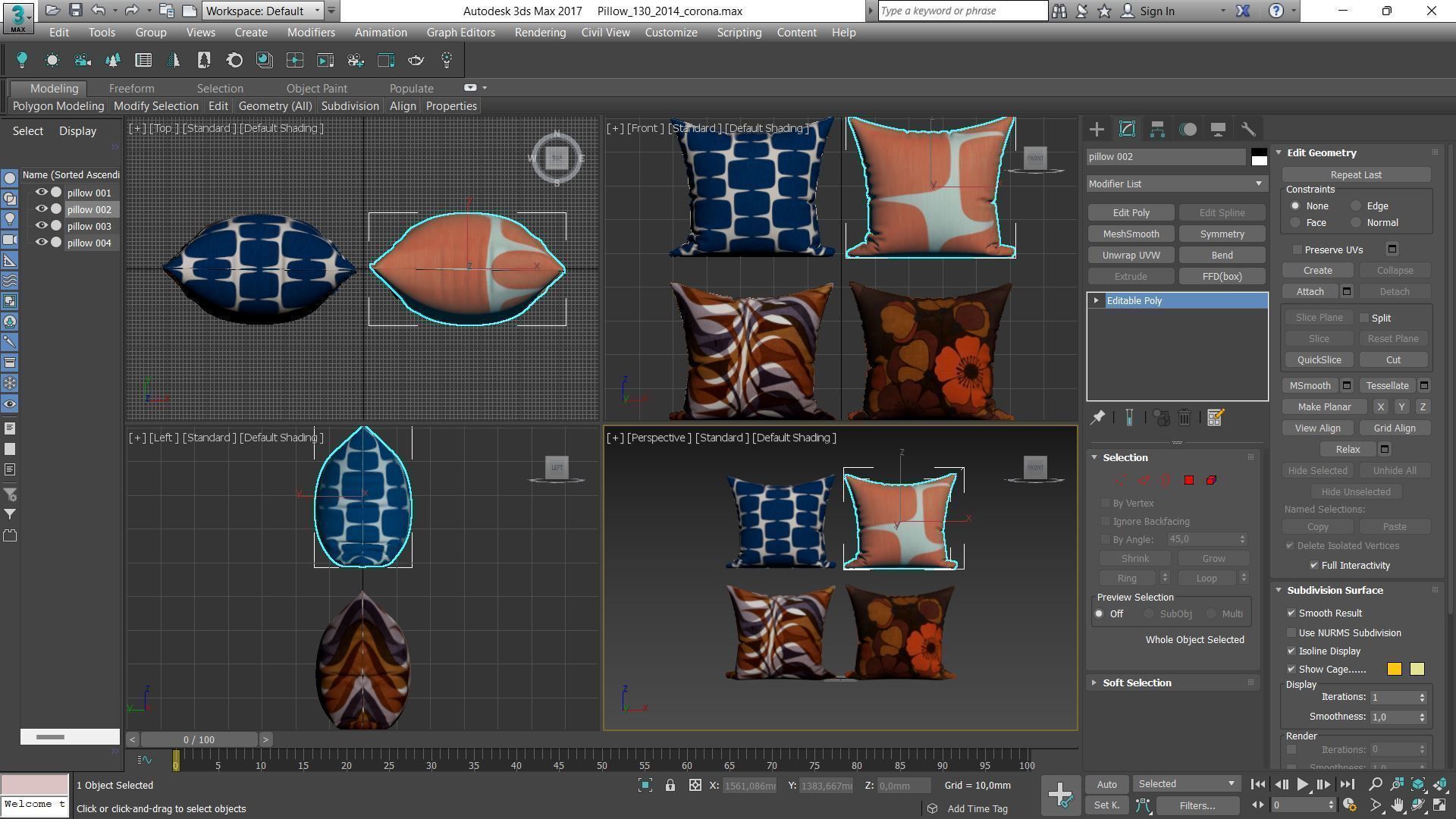
Task: Switch to Object Paint ribbon tab
Action: point(316,89)
